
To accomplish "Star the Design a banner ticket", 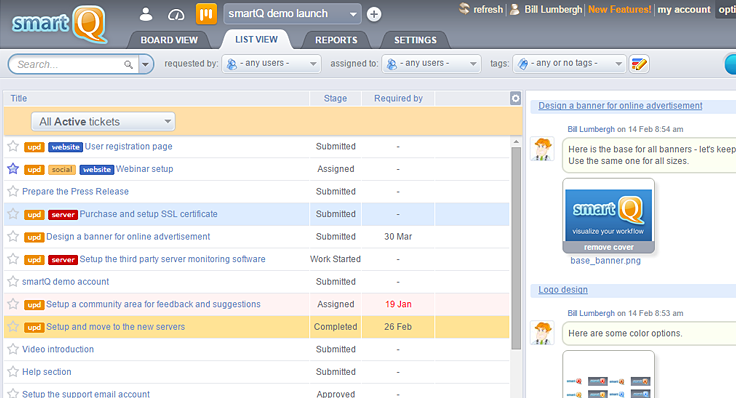I will (13, 237).
